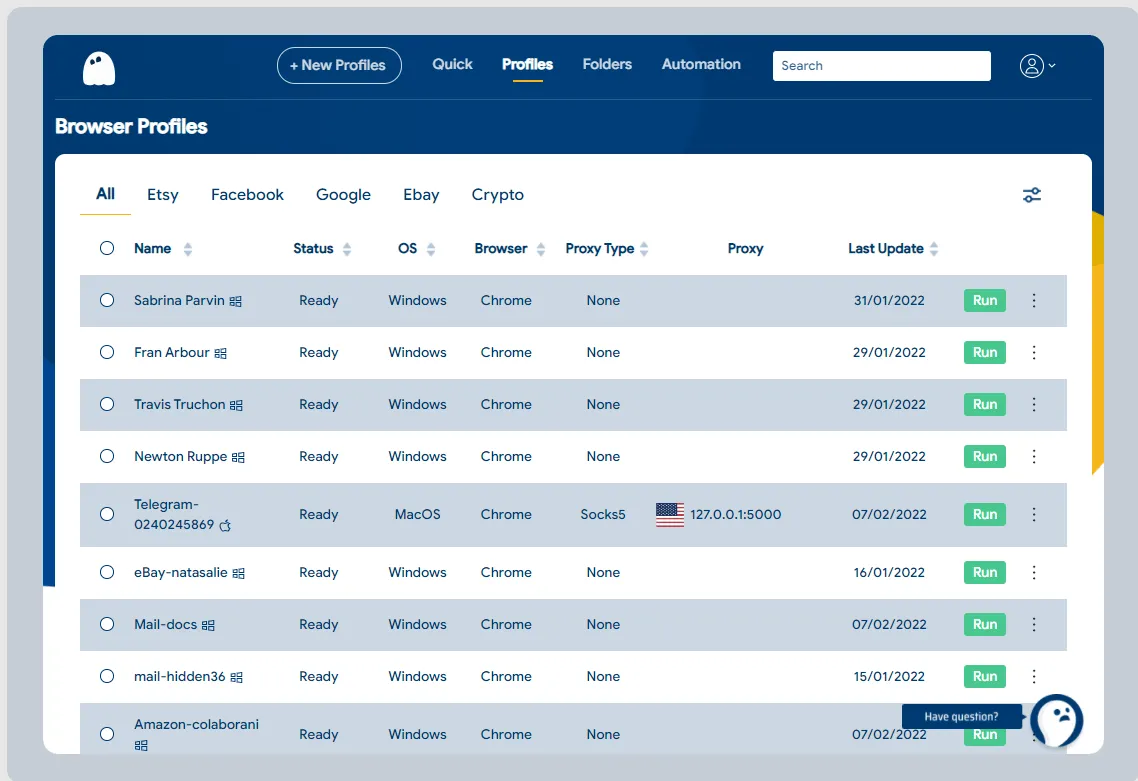The image size is (1138, 781).
Task: Open the three-dot menu for Sabrina Parvin
Action: (1034, 300)
